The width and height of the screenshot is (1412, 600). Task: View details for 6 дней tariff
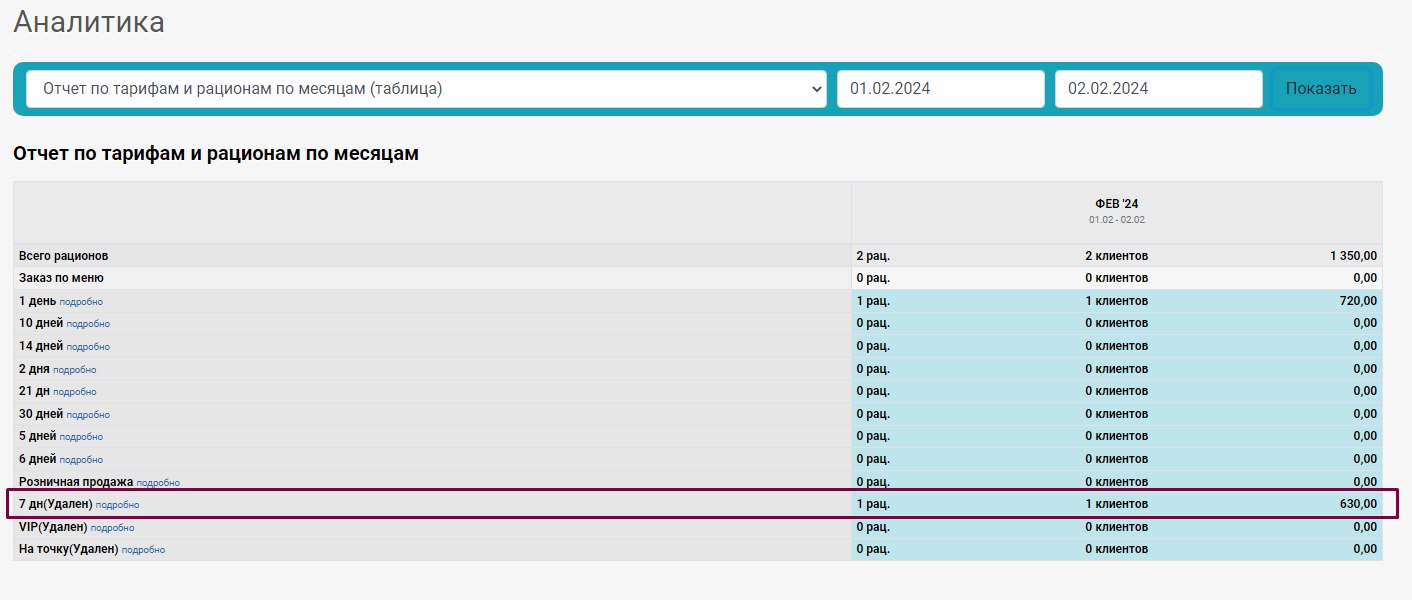[81, 460]
